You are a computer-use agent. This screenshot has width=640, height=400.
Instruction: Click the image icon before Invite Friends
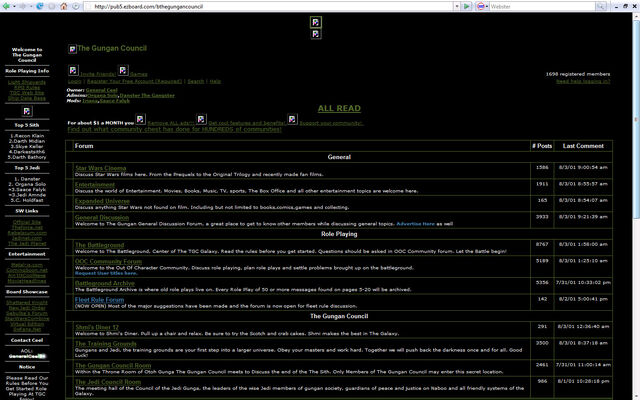(x=73, y=70)
